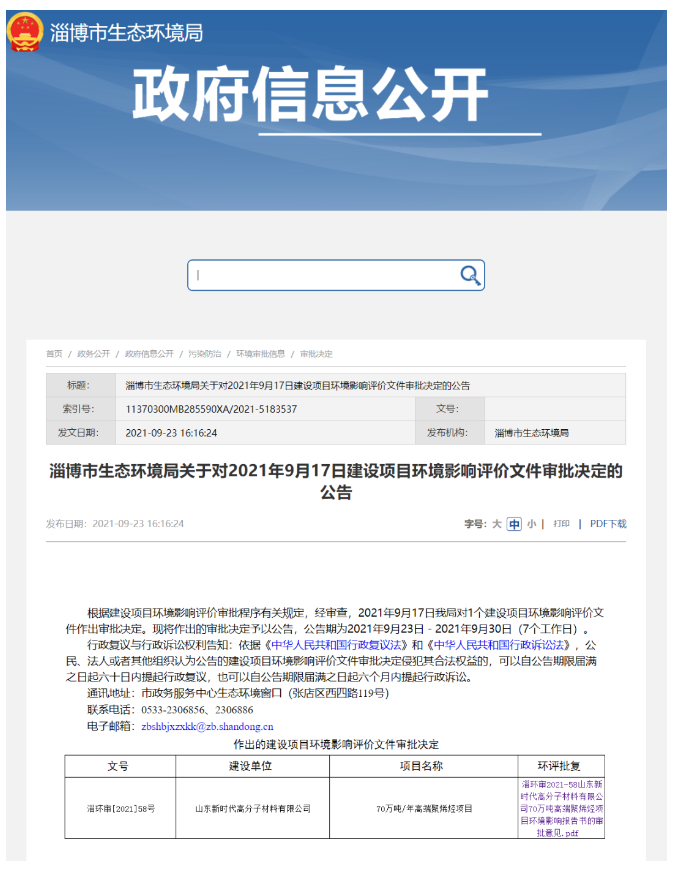Click the 打印 print button
676x888 pixels.
point(561,524)
